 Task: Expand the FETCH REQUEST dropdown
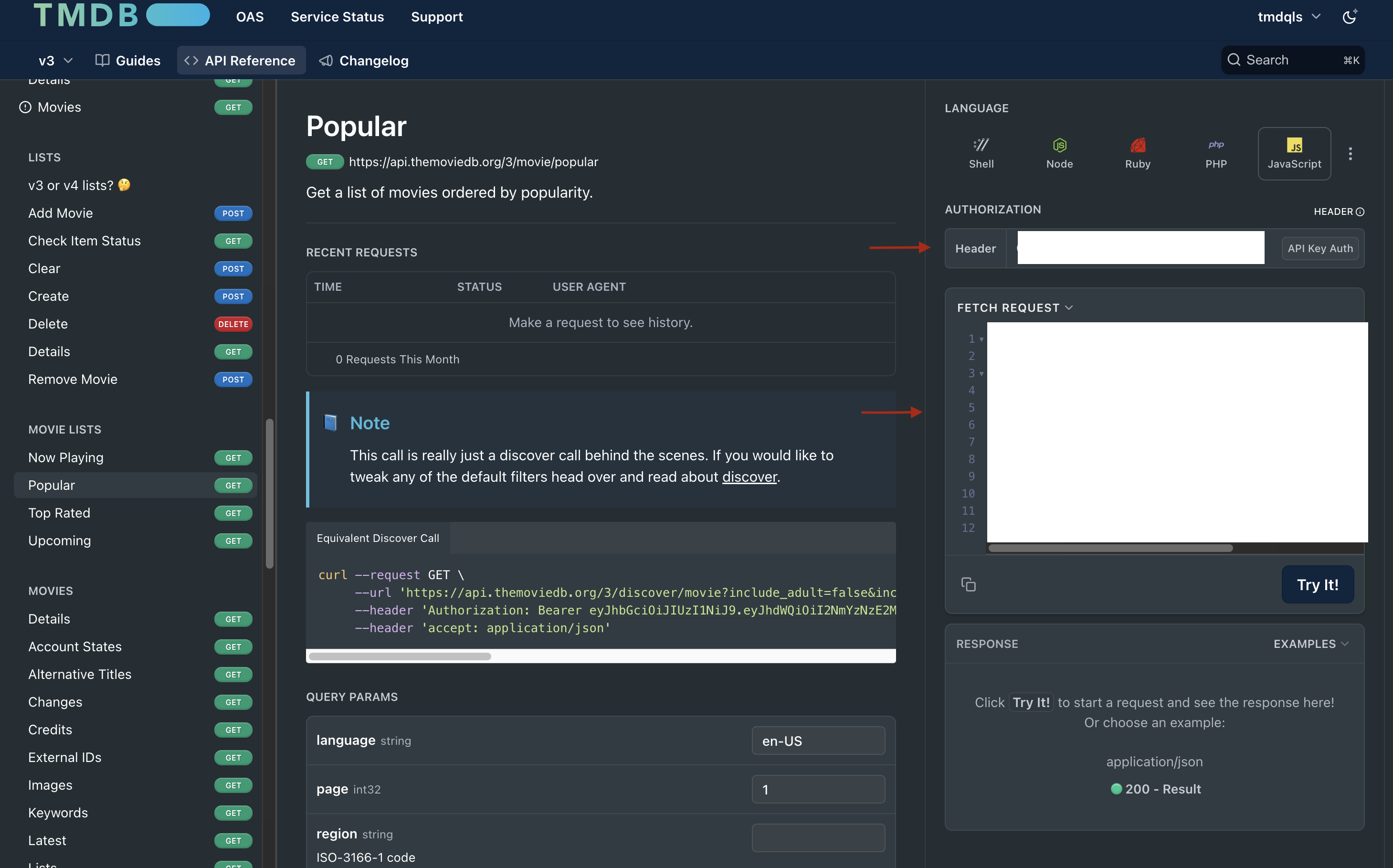1014,307
